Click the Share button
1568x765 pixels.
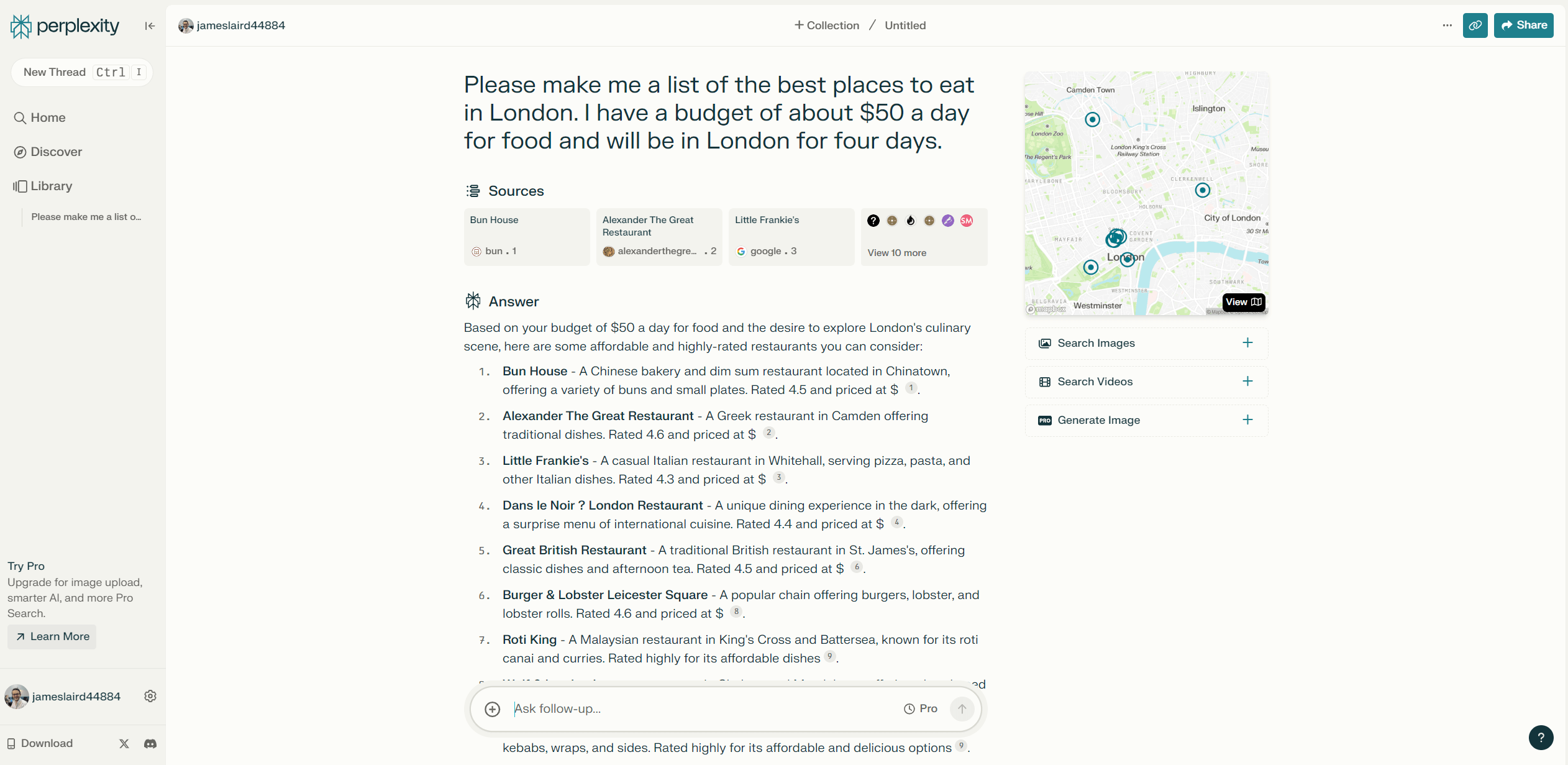tap(1523, 25)
